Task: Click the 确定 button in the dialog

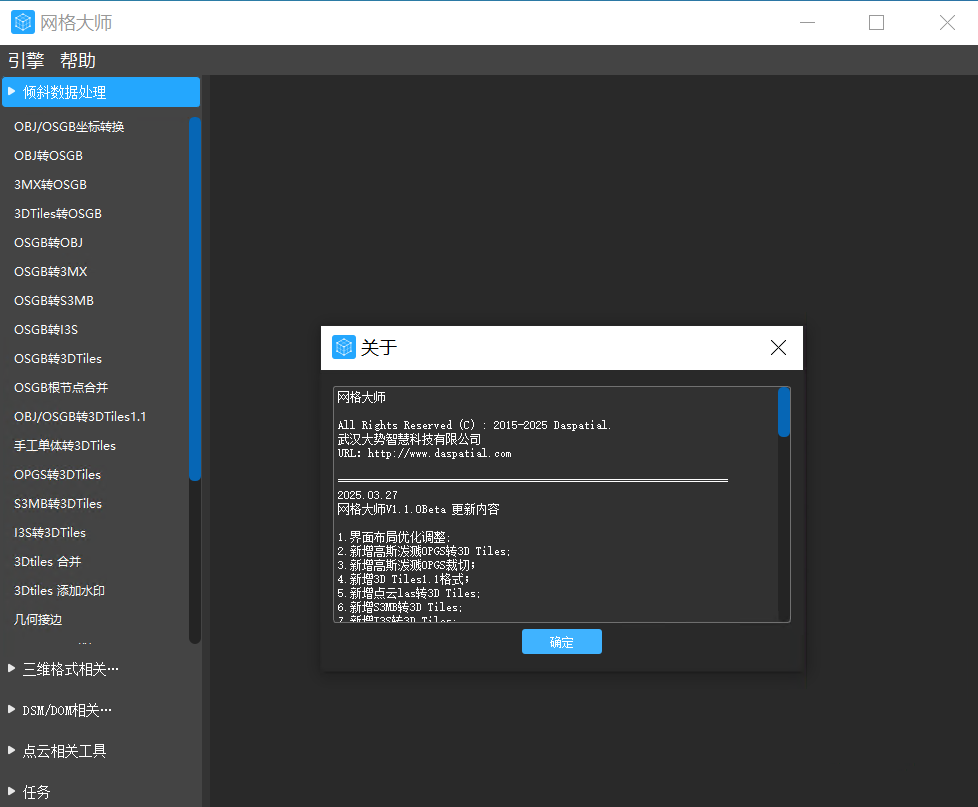Action: (x=561, y=641)
